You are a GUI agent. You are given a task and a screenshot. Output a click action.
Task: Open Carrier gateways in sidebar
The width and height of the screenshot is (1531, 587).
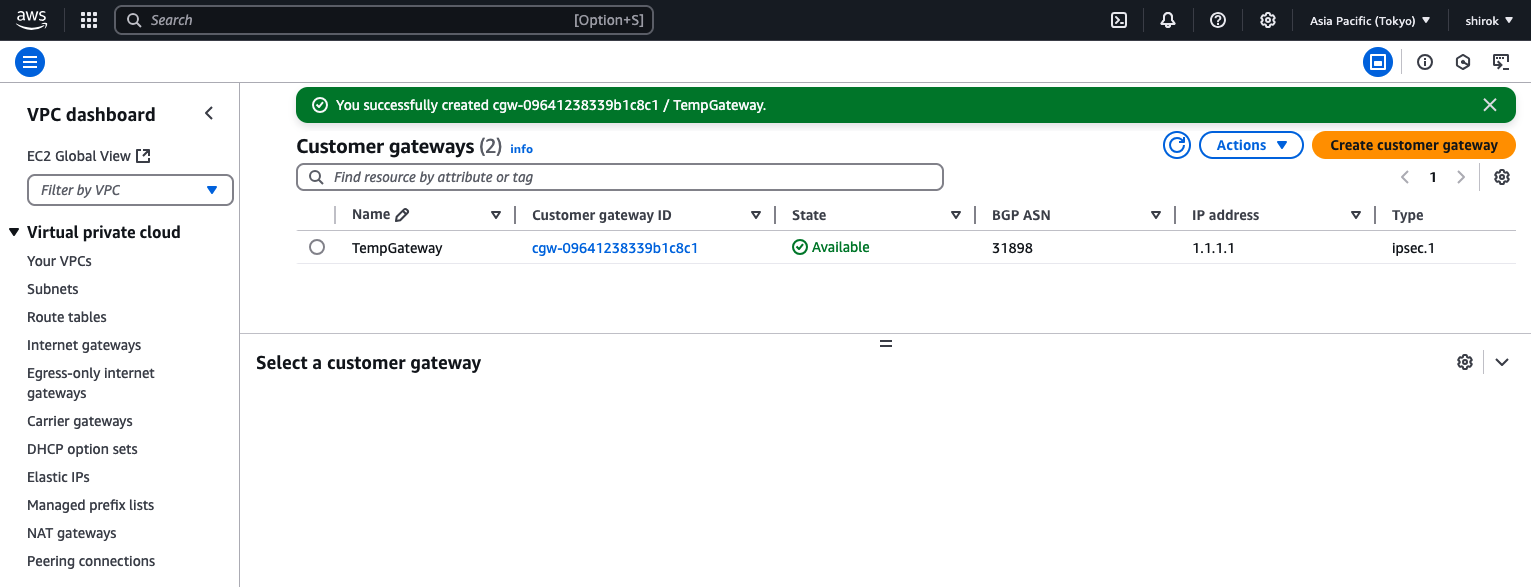pyautogui.click(x=80, y=421)
